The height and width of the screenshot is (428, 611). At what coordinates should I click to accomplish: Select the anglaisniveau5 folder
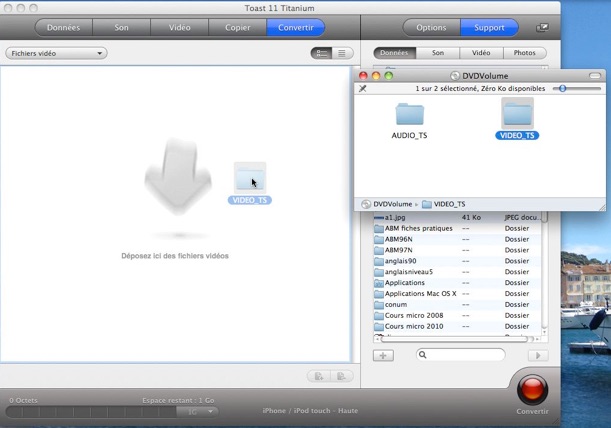point(457,272)
